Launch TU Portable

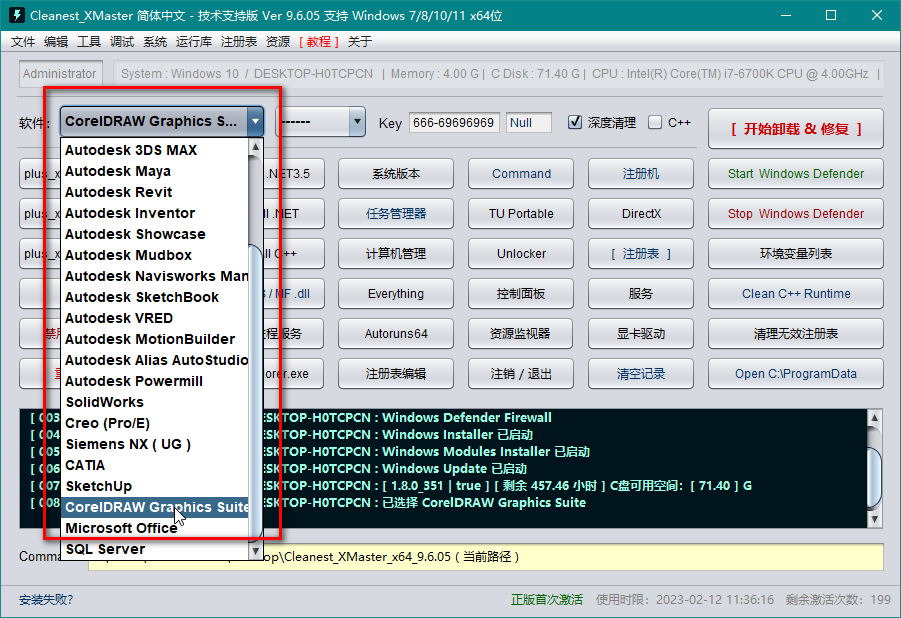pos(521,214)
